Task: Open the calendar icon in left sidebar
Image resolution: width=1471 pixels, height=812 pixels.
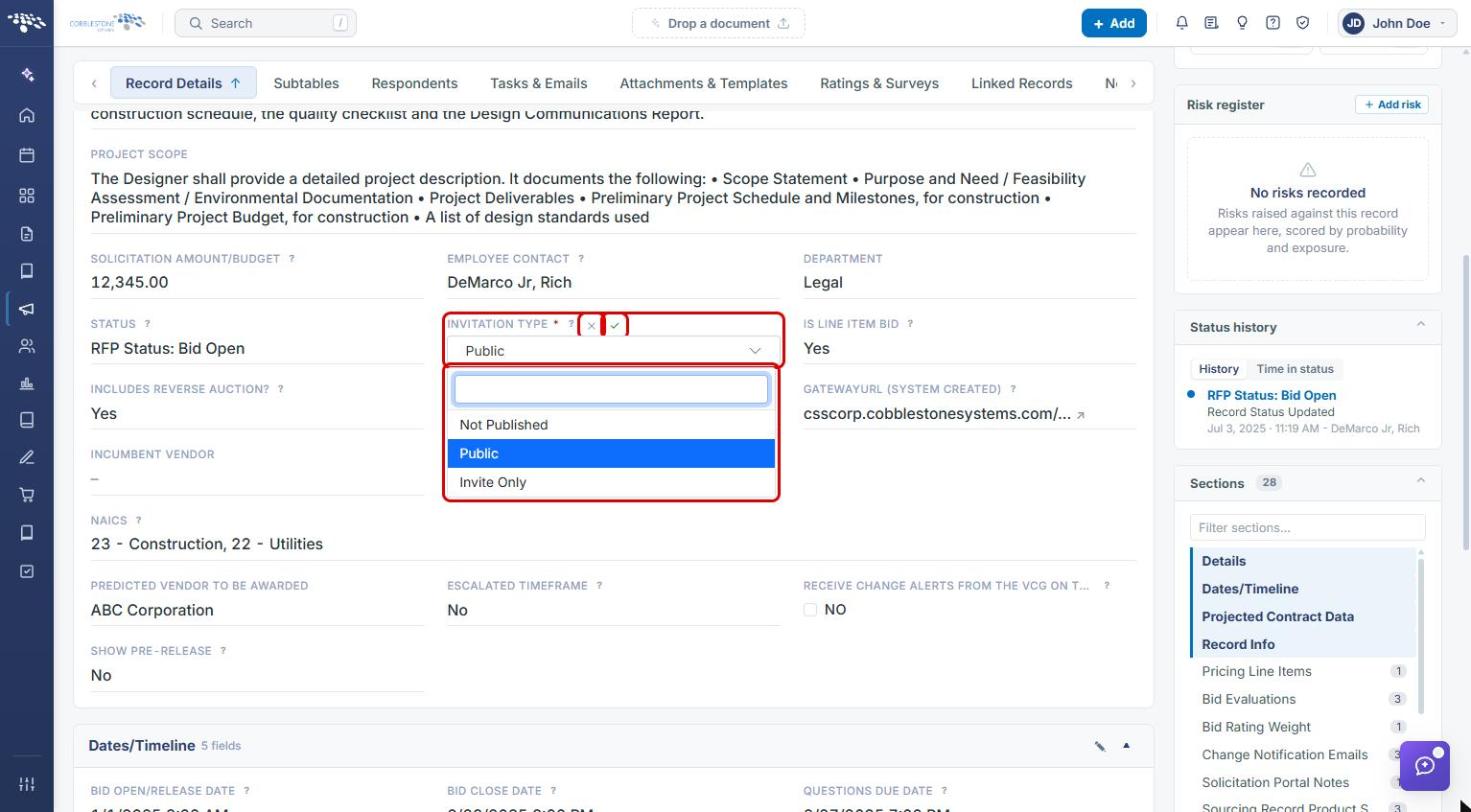Action: tap(27, 155)
